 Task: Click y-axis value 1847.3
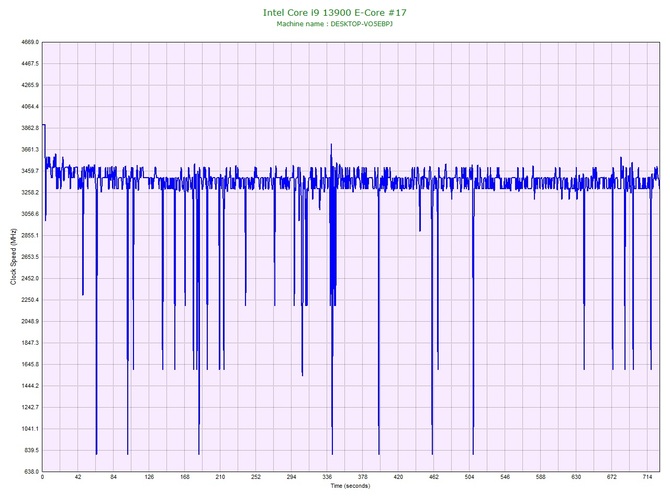click(30, 343)
